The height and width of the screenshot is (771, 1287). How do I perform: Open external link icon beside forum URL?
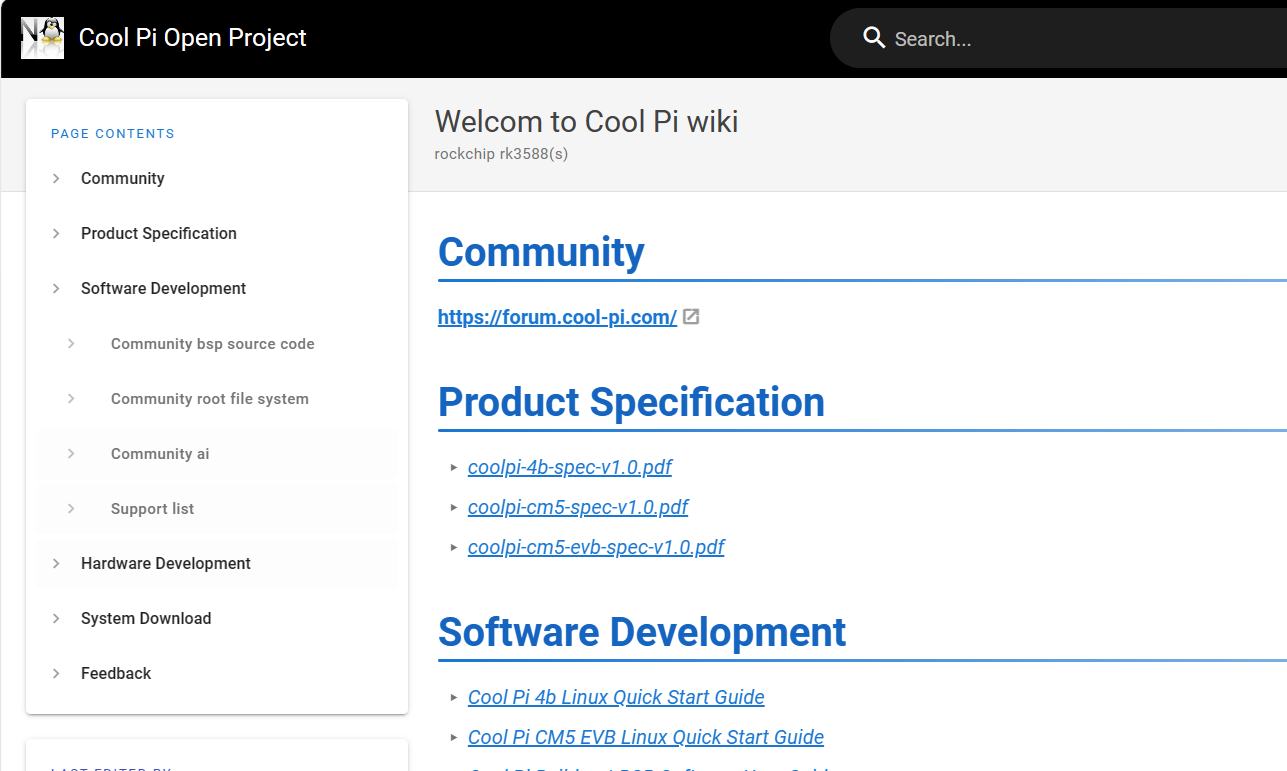pyautogui.click(x=691, y=317)
